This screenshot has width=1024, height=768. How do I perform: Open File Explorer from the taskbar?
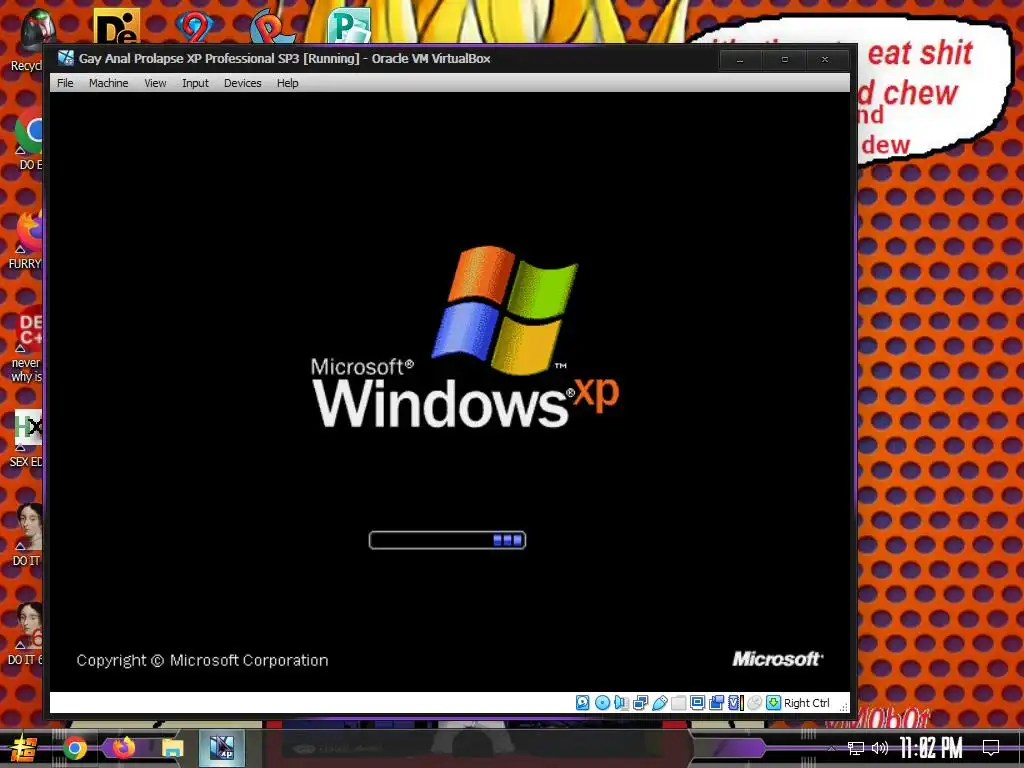pos(172,748)
